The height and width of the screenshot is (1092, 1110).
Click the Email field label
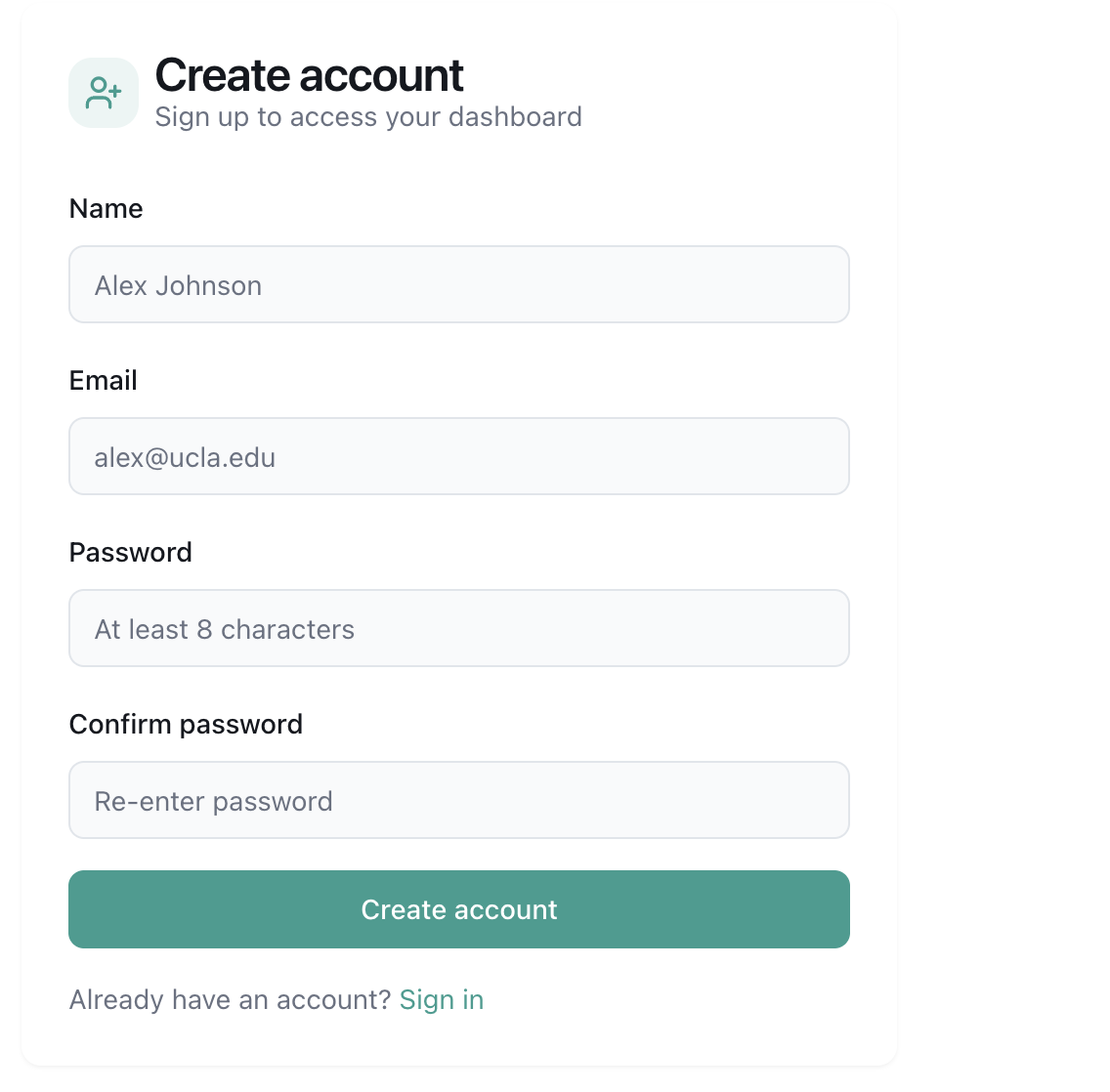[x=103, y=381]
